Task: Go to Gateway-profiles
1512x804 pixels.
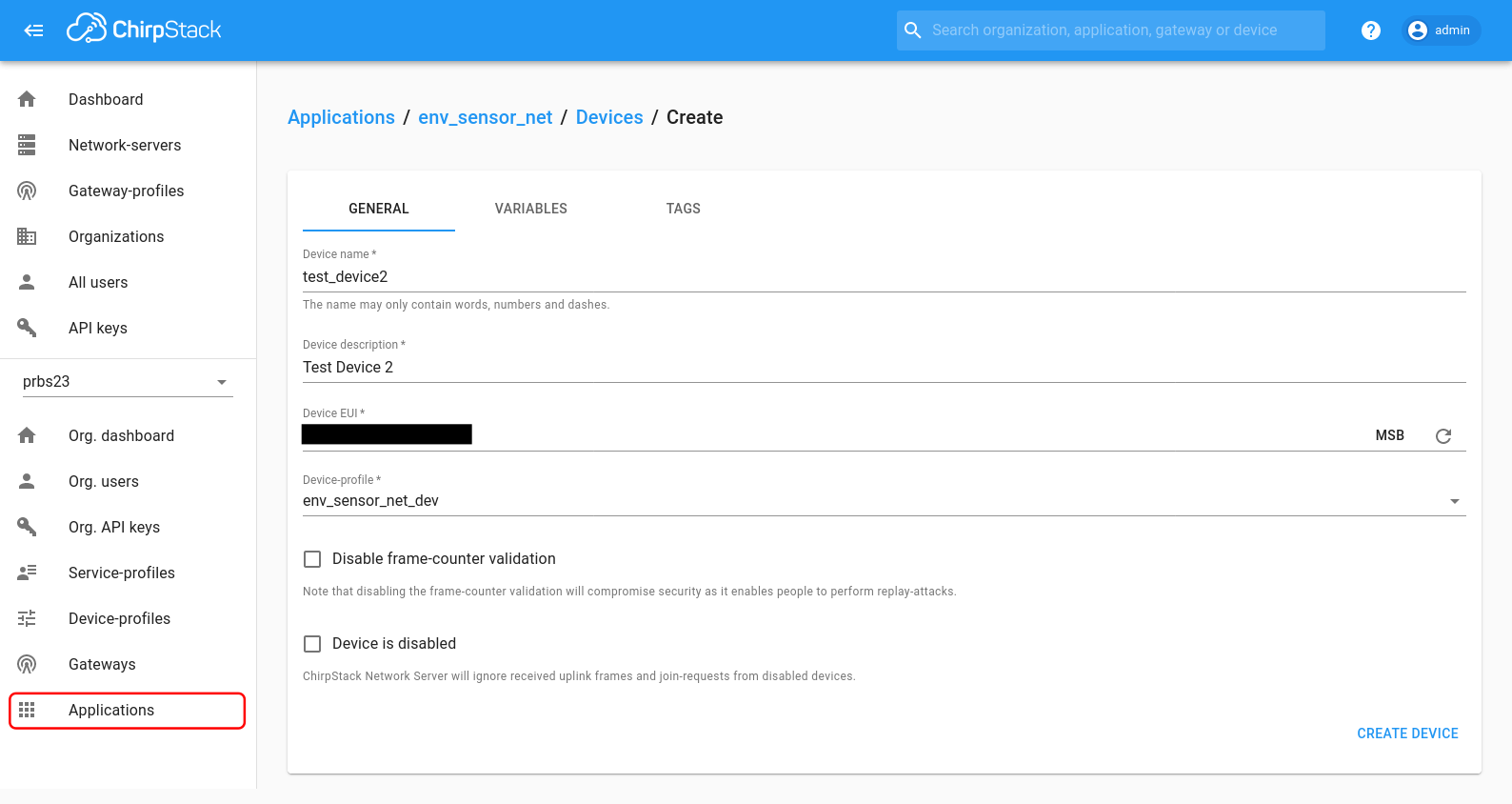Action: [128, 191]
